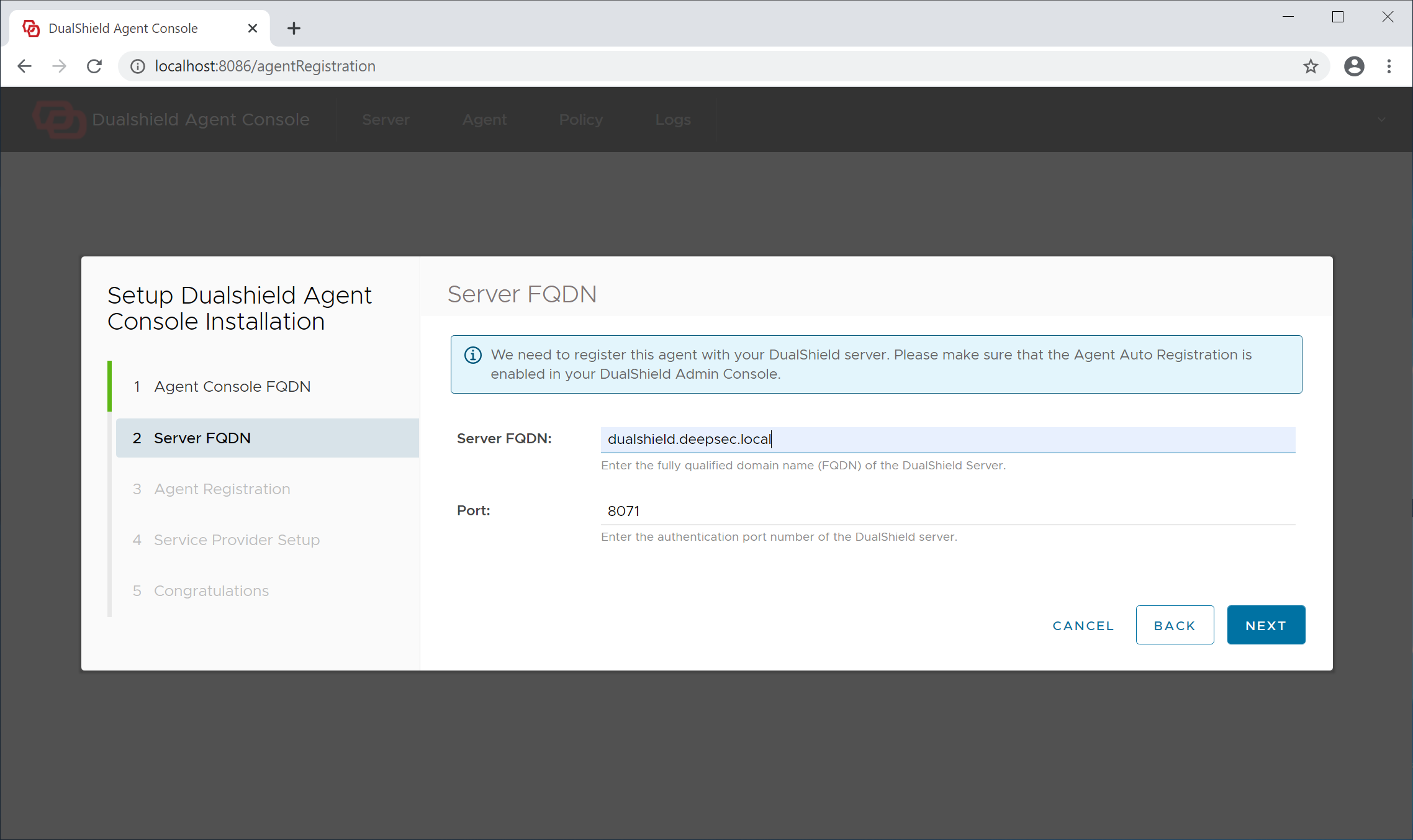Open the Chrome profile avatar icon
This screenshot has height=840, width=1413.
[1354, 66]
